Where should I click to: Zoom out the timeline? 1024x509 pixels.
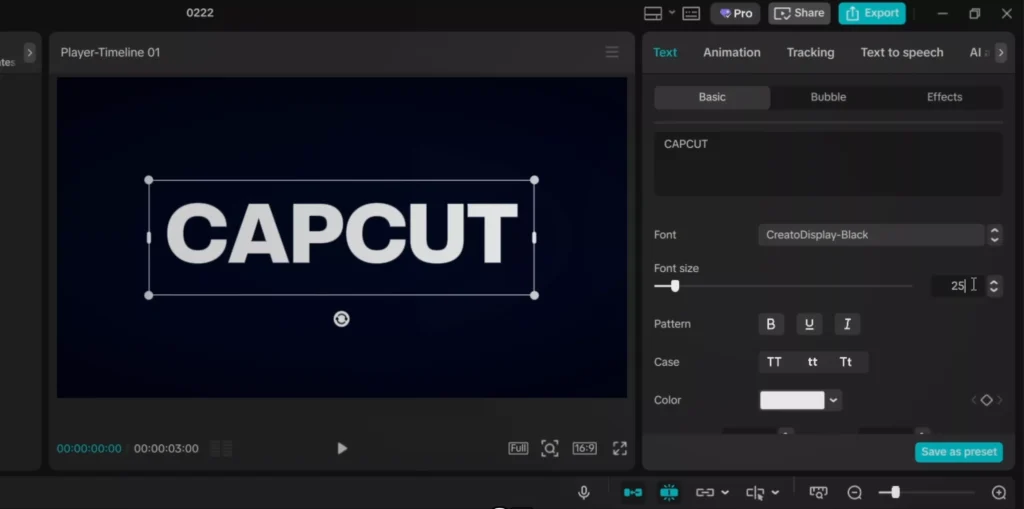(854, 493)
